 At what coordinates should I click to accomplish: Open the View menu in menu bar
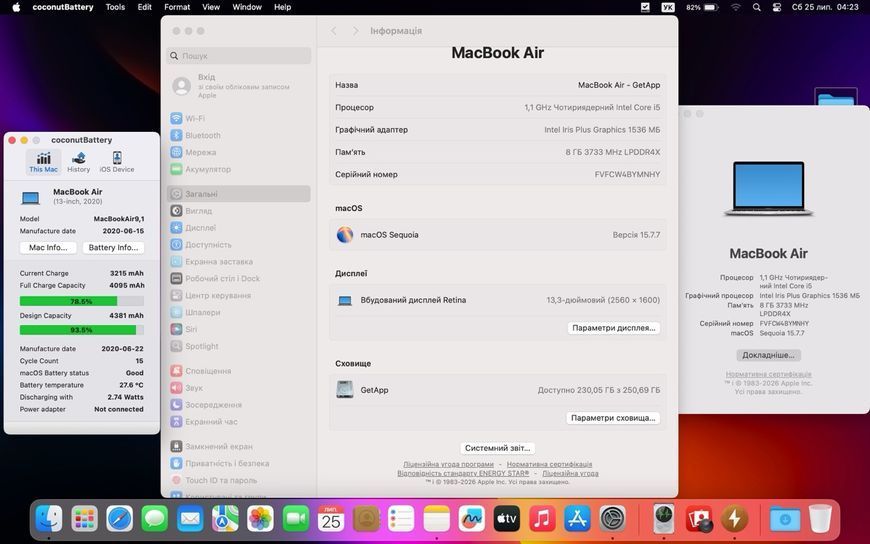pyautogui.click(x=211, y=7)
